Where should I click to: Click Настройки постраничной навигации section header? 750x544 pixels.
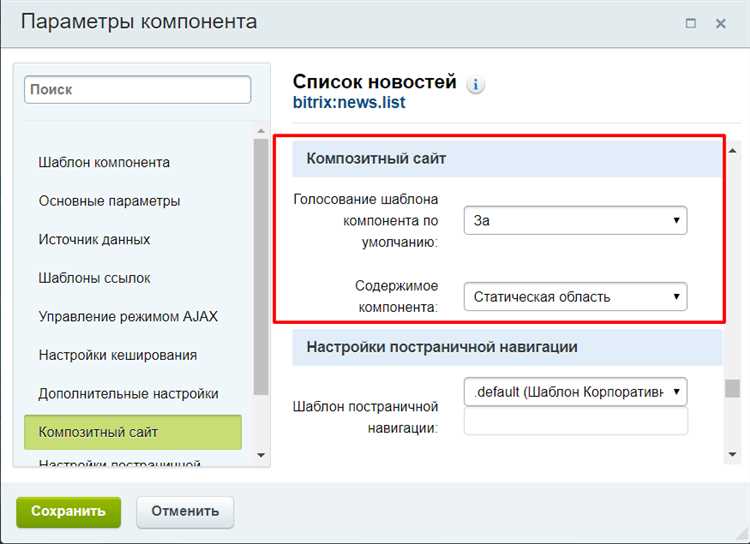pos(507,347)
